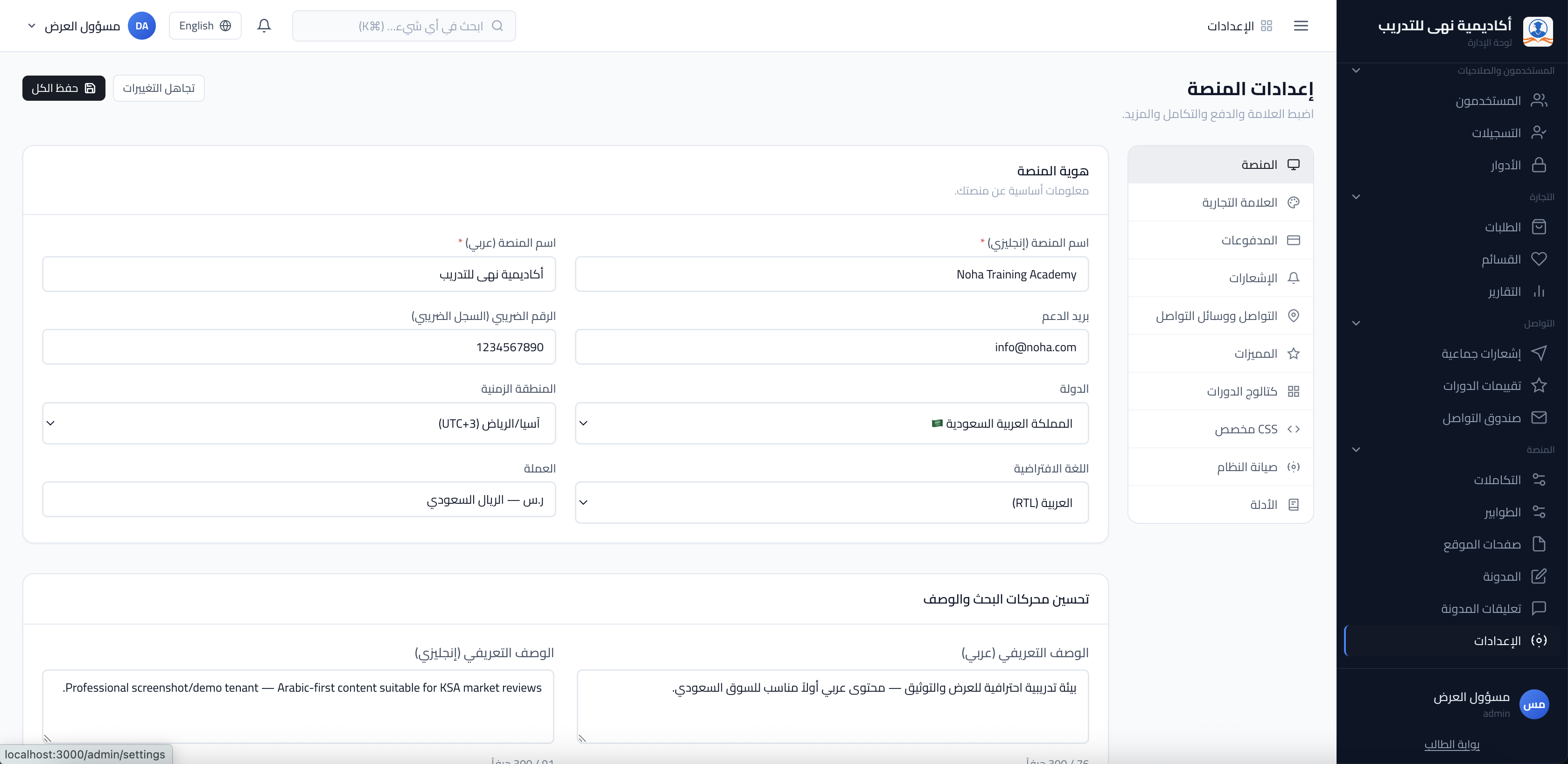This screenshot has height=764, width=1568.
Task: Click the enrollment icon beside التسجيلات
Action: point(1539,132)
